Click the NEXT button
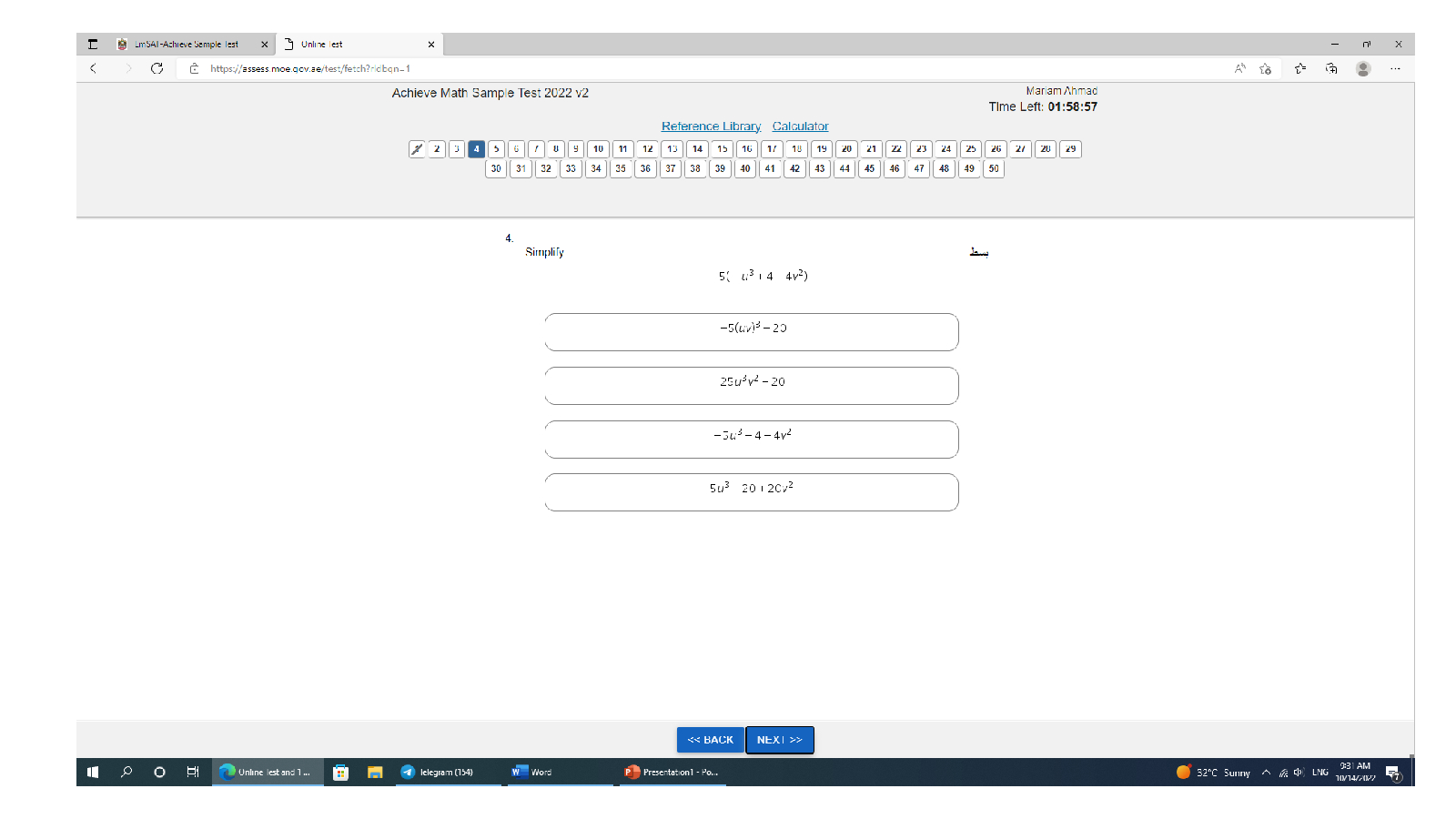Viewport: 1456px width, 819px height. point(779,740)
